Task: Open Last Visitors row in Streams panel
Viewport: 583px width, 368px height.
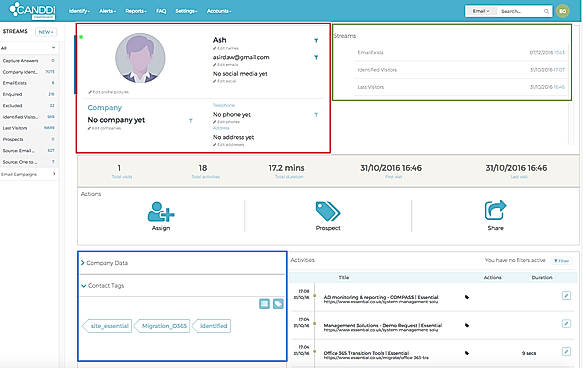Action: coord(461,87)
